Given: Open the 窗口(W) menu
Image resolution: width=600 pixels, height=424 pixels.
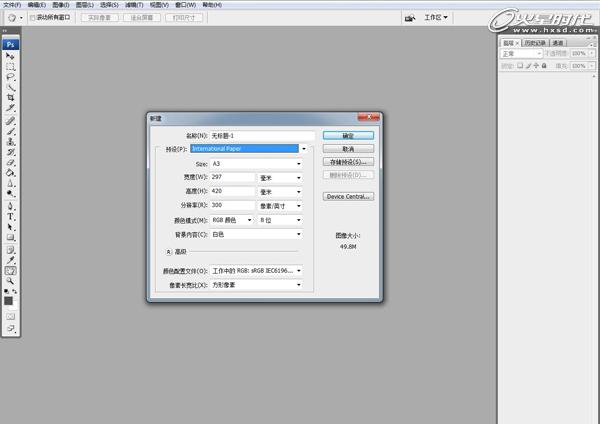Looking at the screenshot, I should pos(186,5).
